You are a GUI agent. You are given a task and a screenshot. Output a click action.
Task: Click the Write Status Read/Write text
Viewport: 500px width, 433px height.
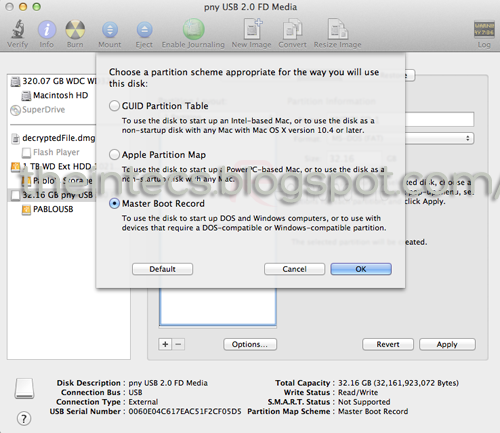358,392
